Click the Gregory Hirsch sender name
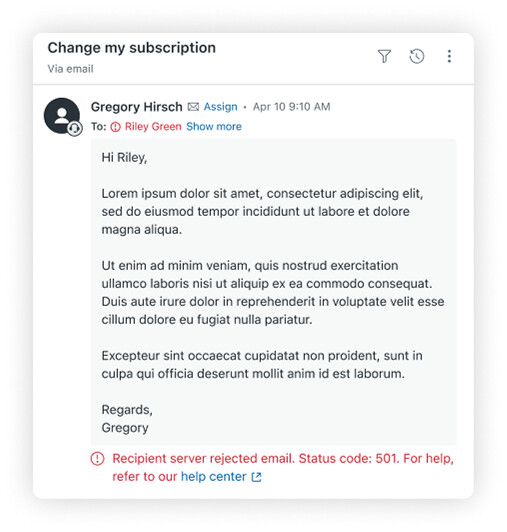Image resolution: width=507 pixels, height=532 pixels. pos(136,107)
